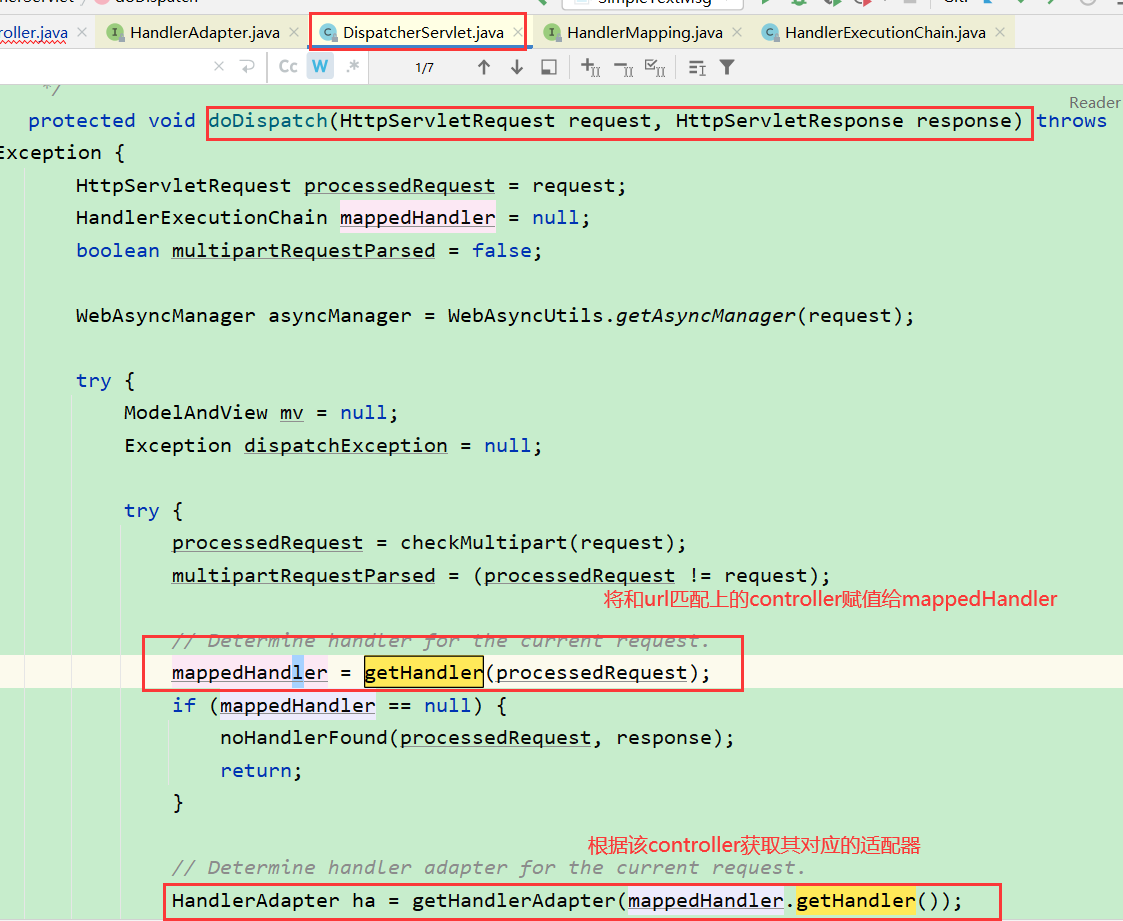The image size is (1123, 921).
Task: Open search results in Find tool window
Action: click(x=549, y=67)
